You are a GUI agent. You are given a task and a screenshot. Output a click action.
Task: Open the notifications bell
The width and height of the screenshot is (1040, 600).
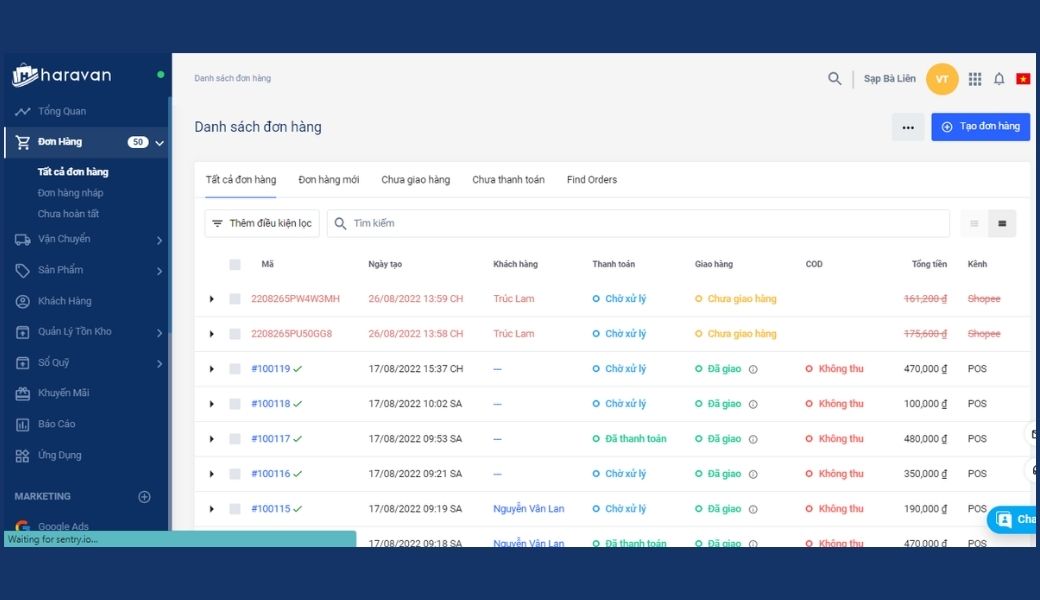tap(999, 79)
